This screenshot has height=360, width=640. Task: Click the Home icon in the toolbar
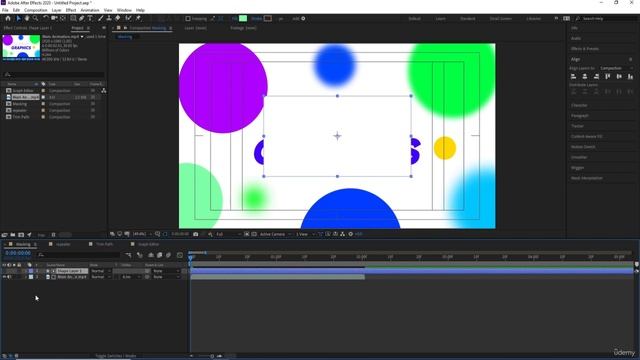tap(8, 18)
